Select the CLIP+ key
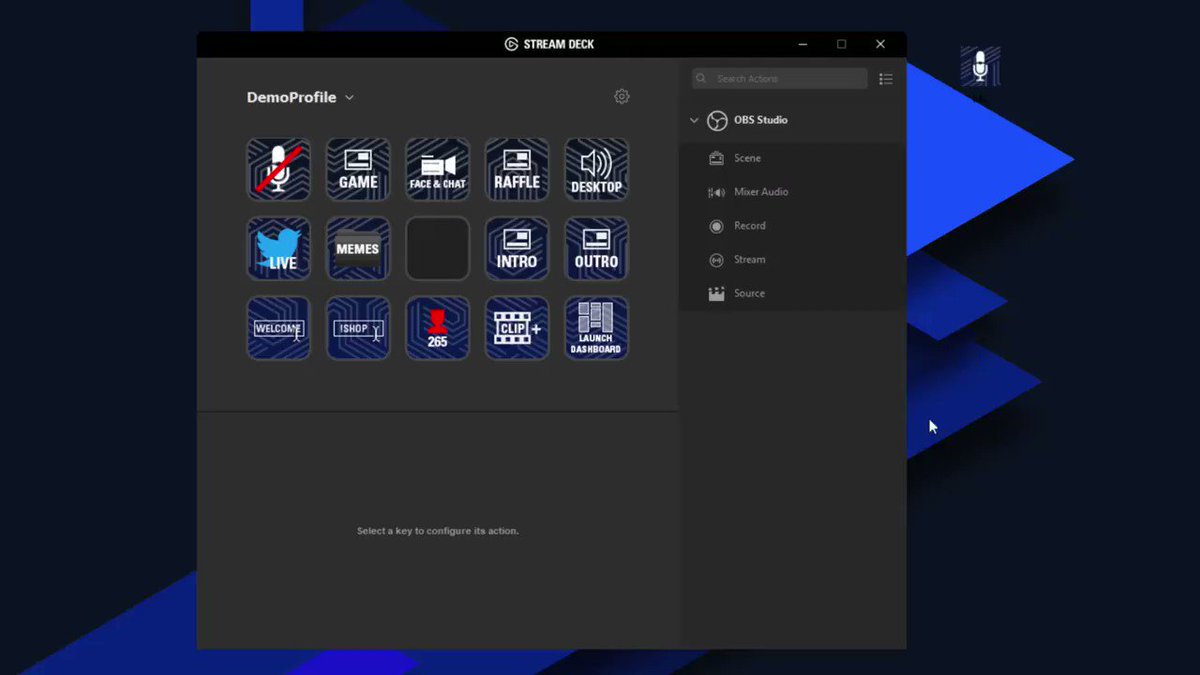The width and height of the screenshot is (1200, 675). tap(517, 328)
